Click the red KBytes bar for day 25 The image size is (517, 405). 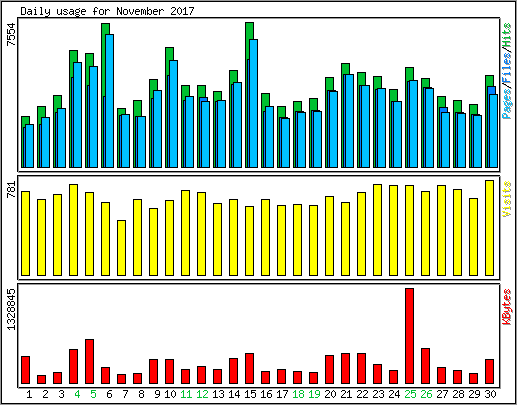tap(409, 336)
